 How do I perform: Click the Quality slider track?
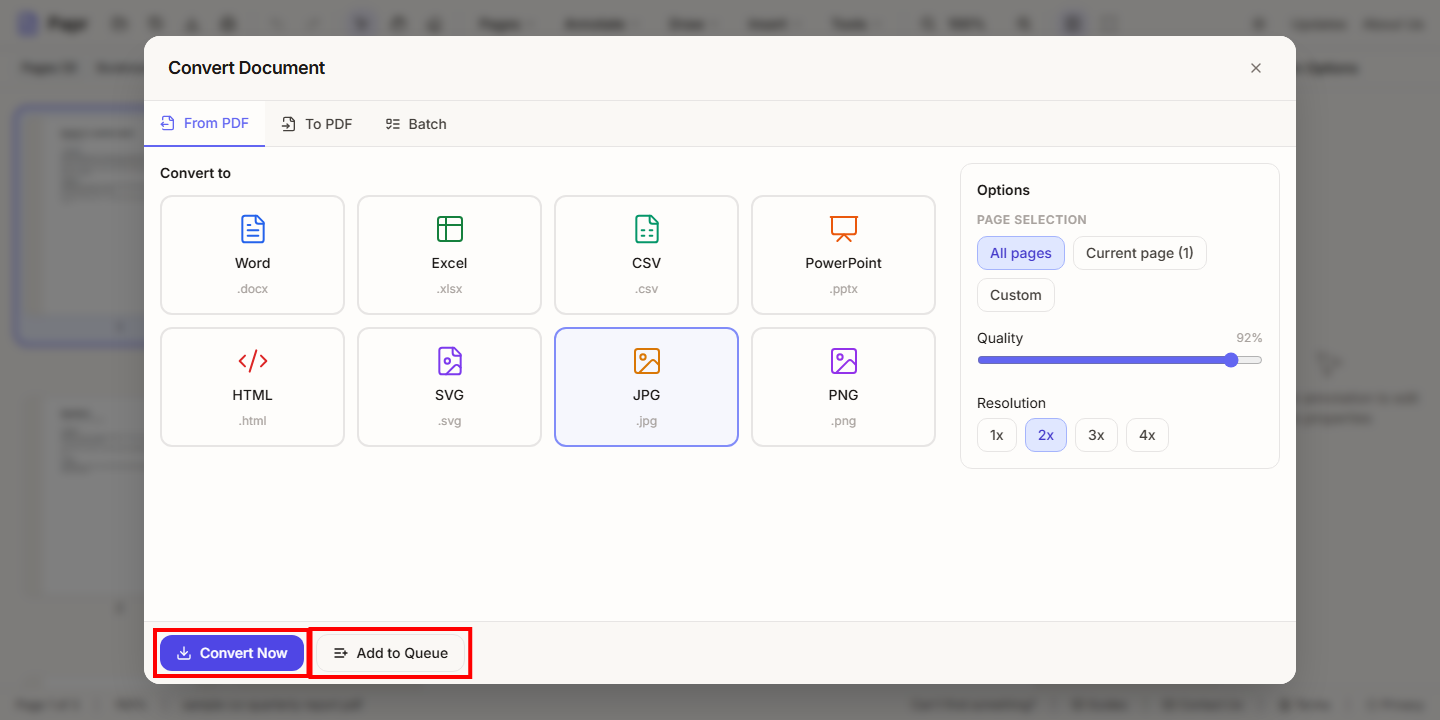(1120, 360)
